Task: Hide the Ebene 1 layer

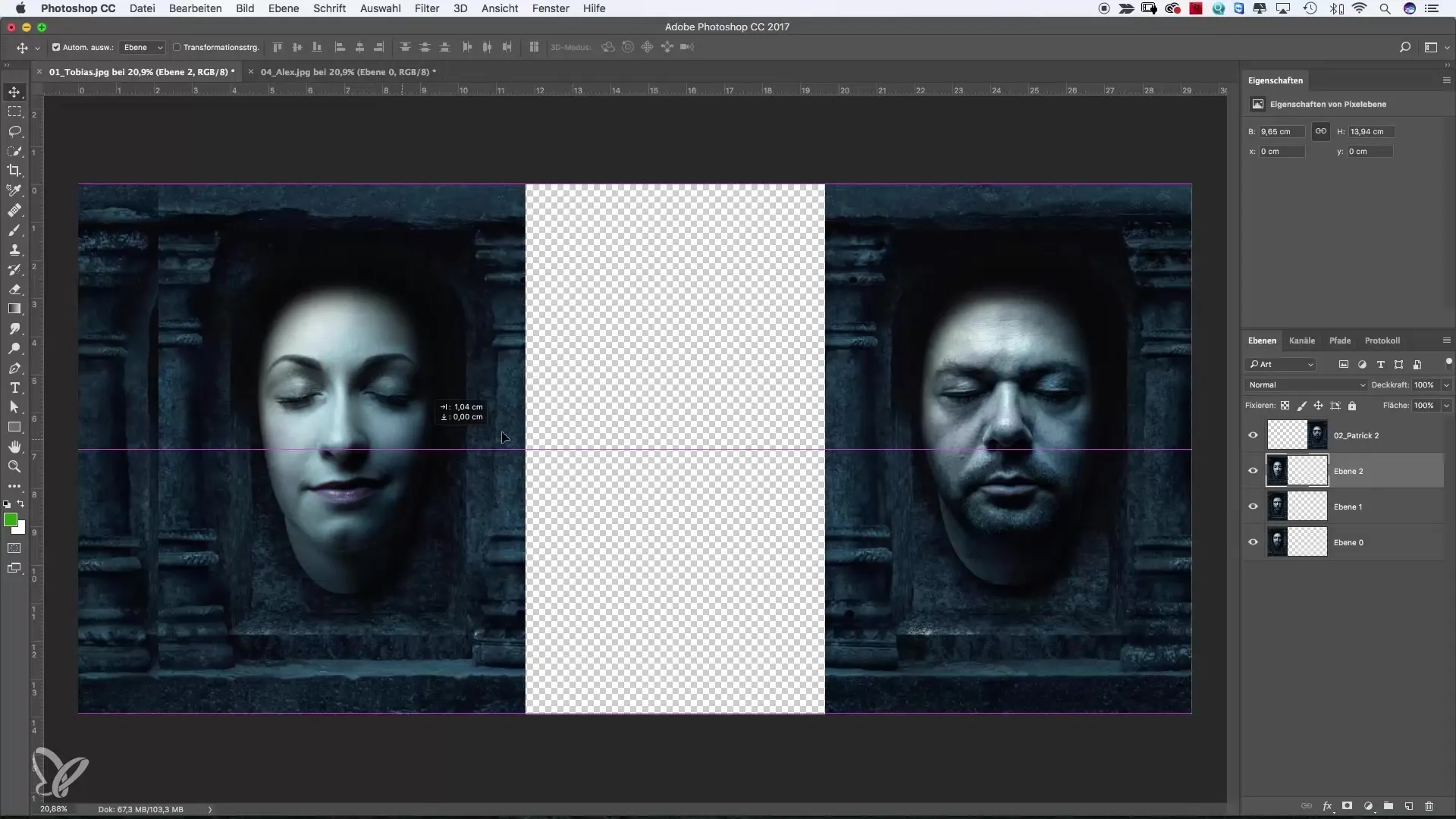Action: pos(1253,507)
